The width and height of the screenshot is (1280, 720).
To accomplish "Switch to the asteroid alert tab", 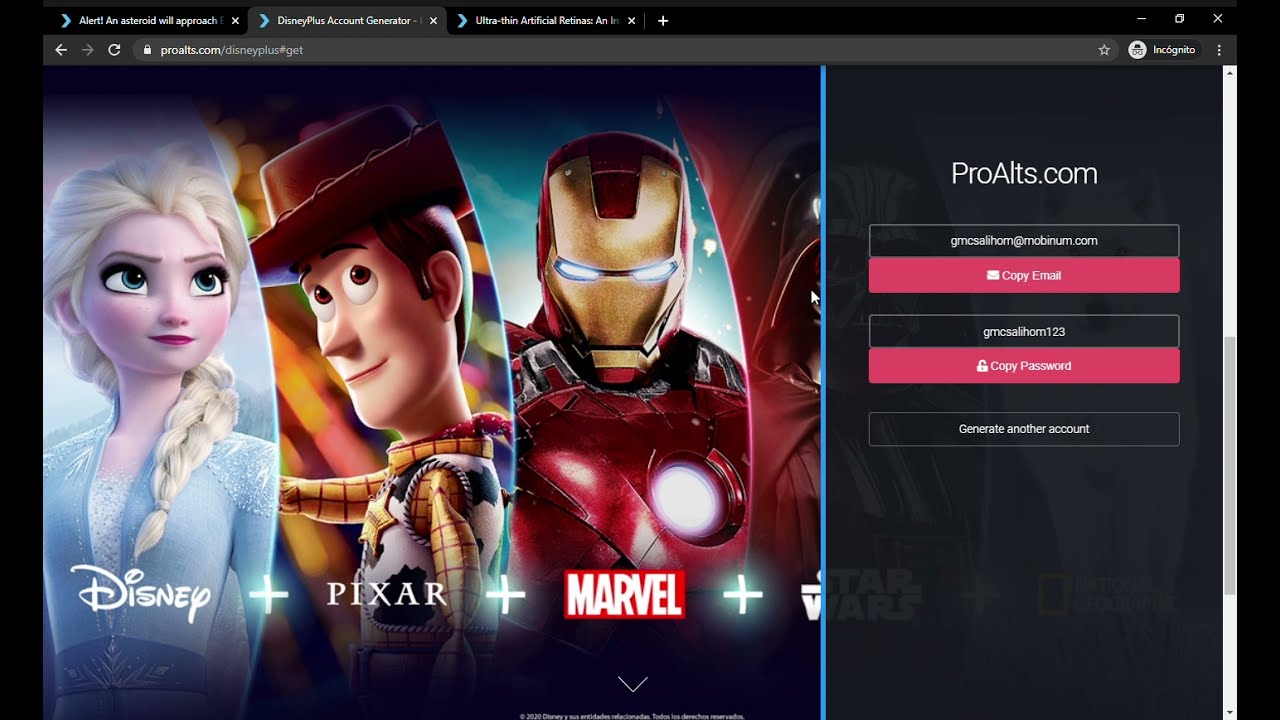I will pyautogui.click(x=148, y=20).
